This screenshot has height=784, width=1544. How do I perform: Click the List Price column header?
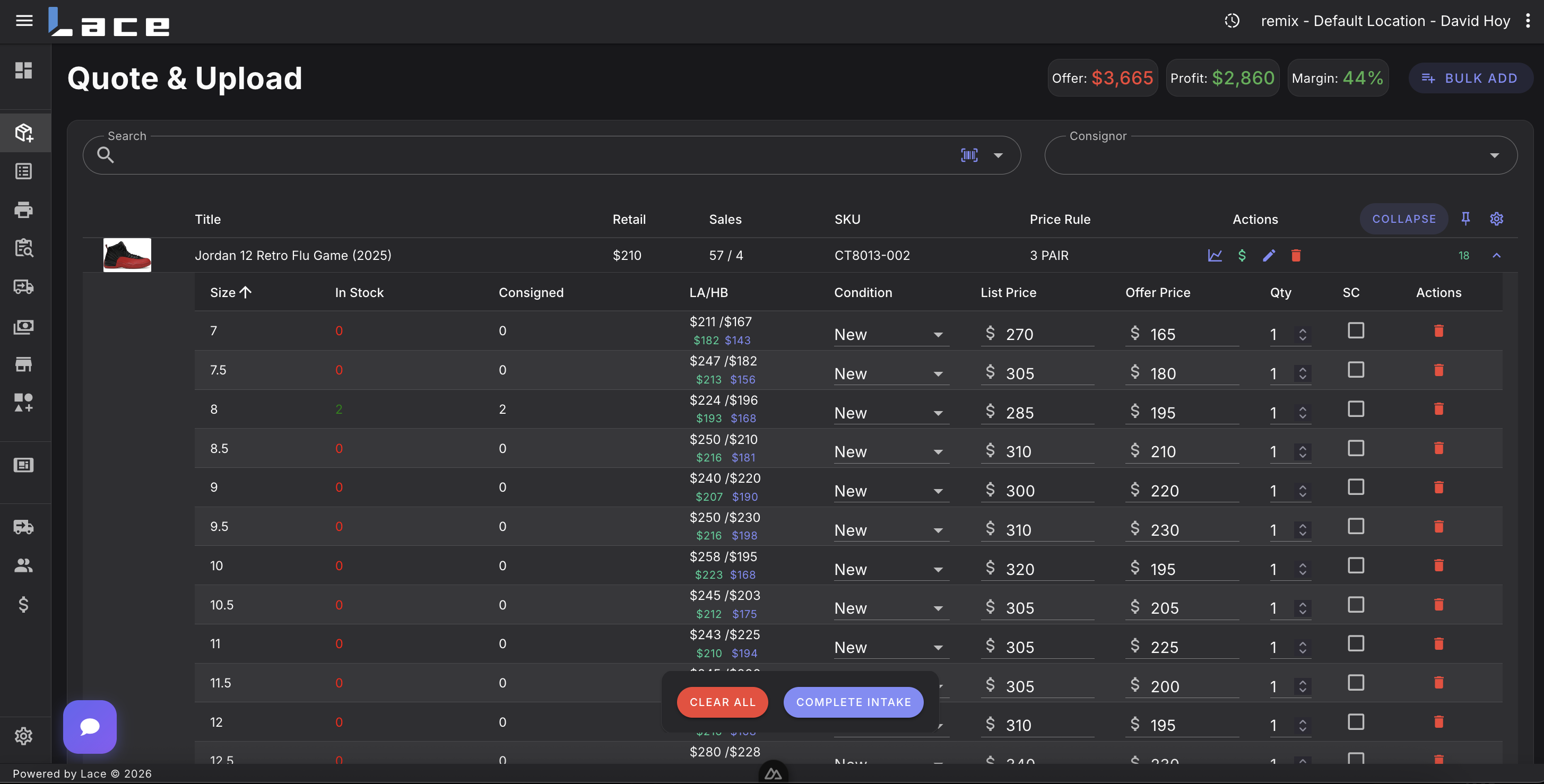point(1008,292)
